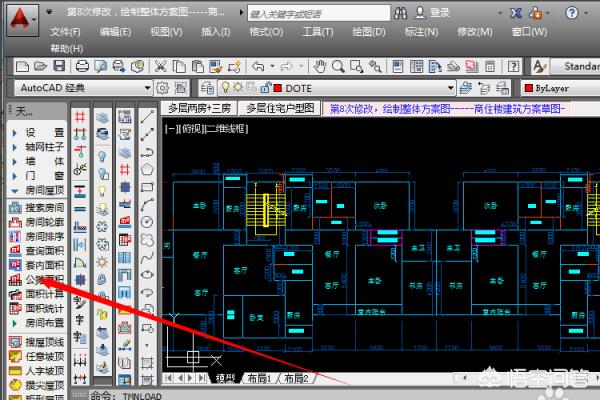Click the Help question mark toolbar icon
Viewport: 600px width, 400px height.
[x=513, y=67]
